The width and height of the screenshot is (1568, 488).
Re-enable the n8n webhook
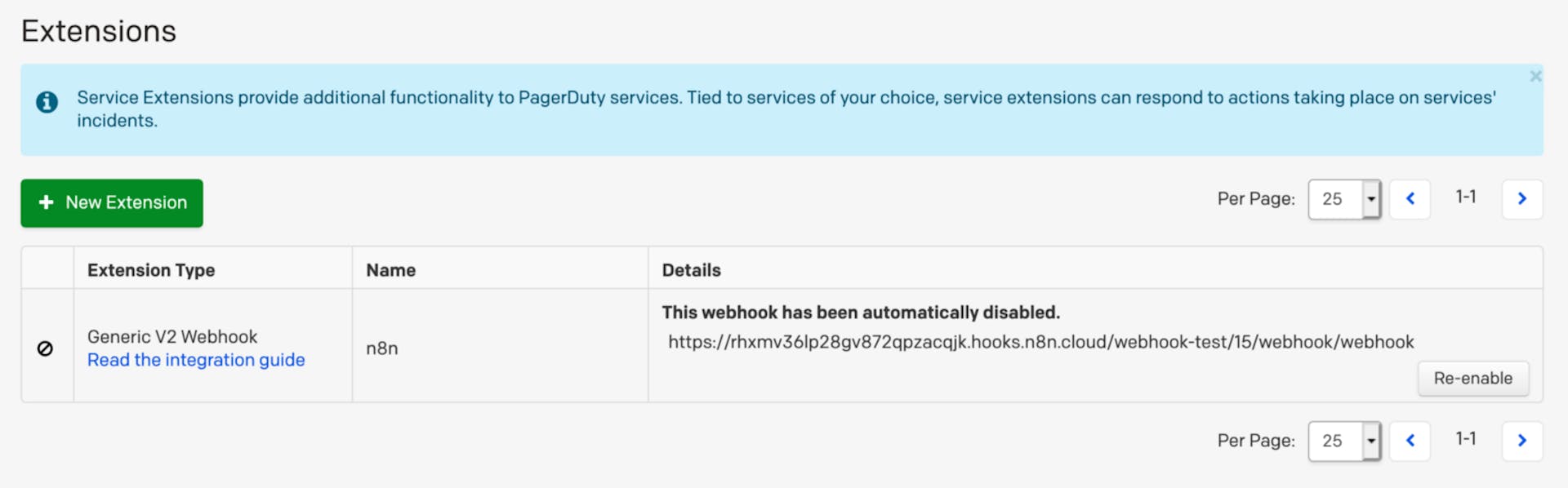point(1472,379)
